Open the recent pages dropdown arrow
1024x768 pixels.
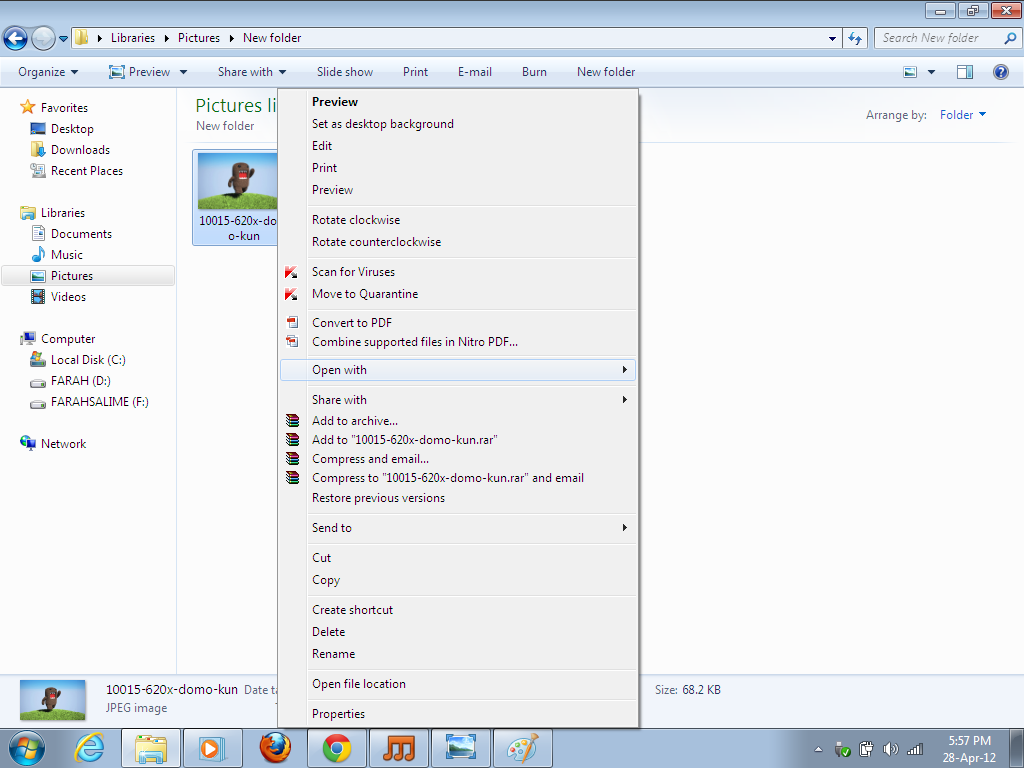click(x=63, y=39)
